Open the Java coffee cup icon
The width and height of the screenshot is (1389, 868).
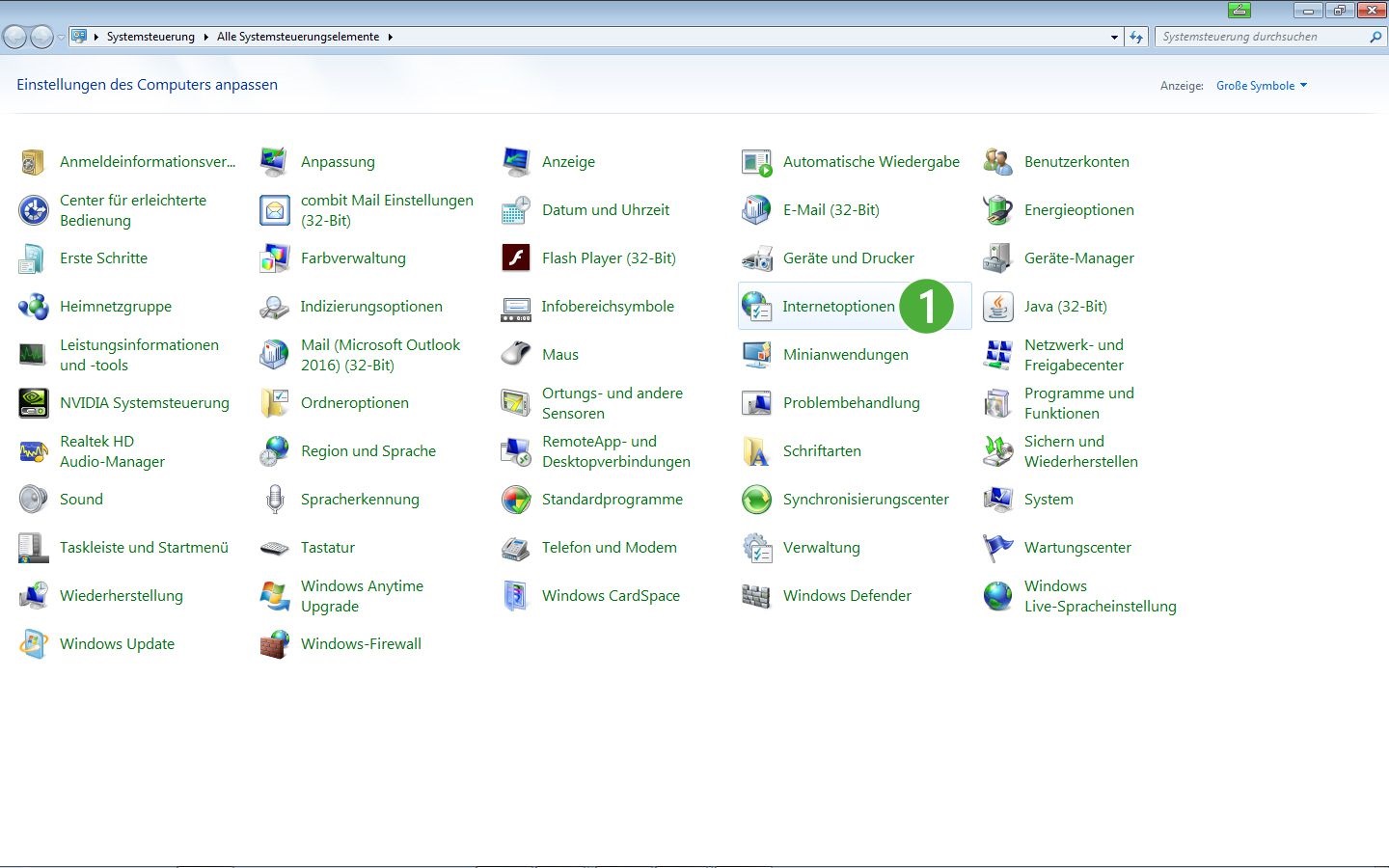tap(997, 307)
